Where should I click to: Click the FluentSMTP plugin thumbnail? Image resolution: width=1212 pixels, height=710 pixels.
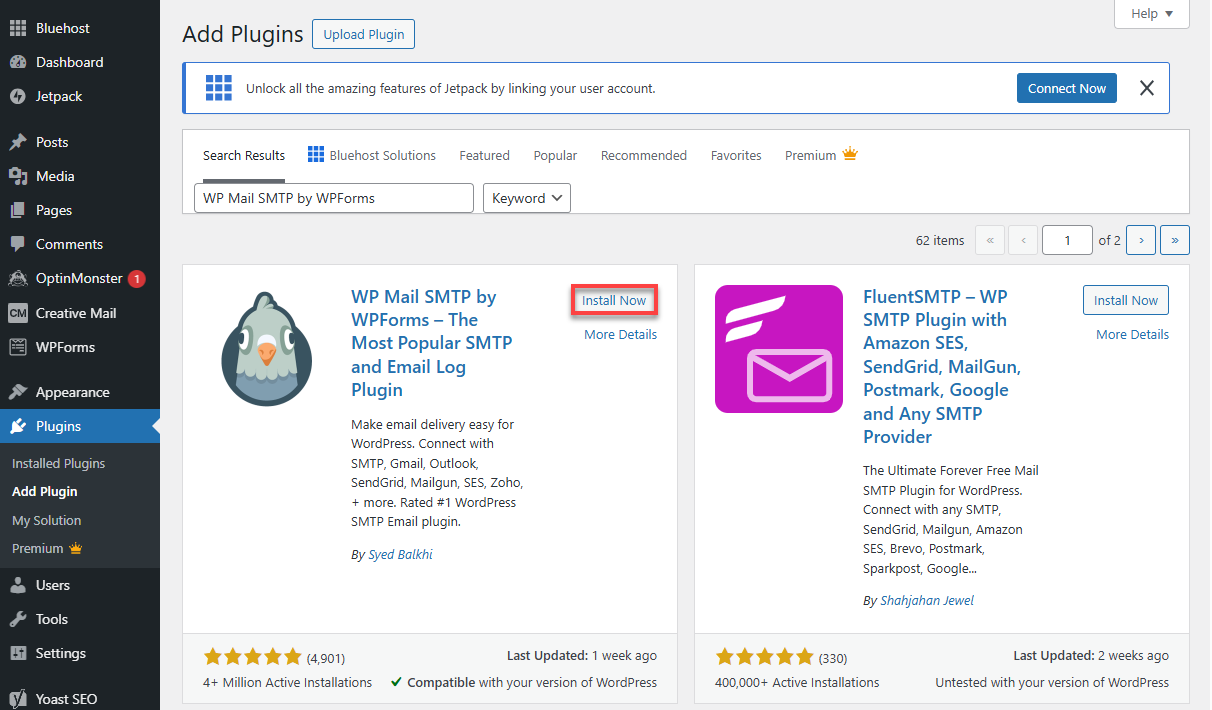click(778, 348)
